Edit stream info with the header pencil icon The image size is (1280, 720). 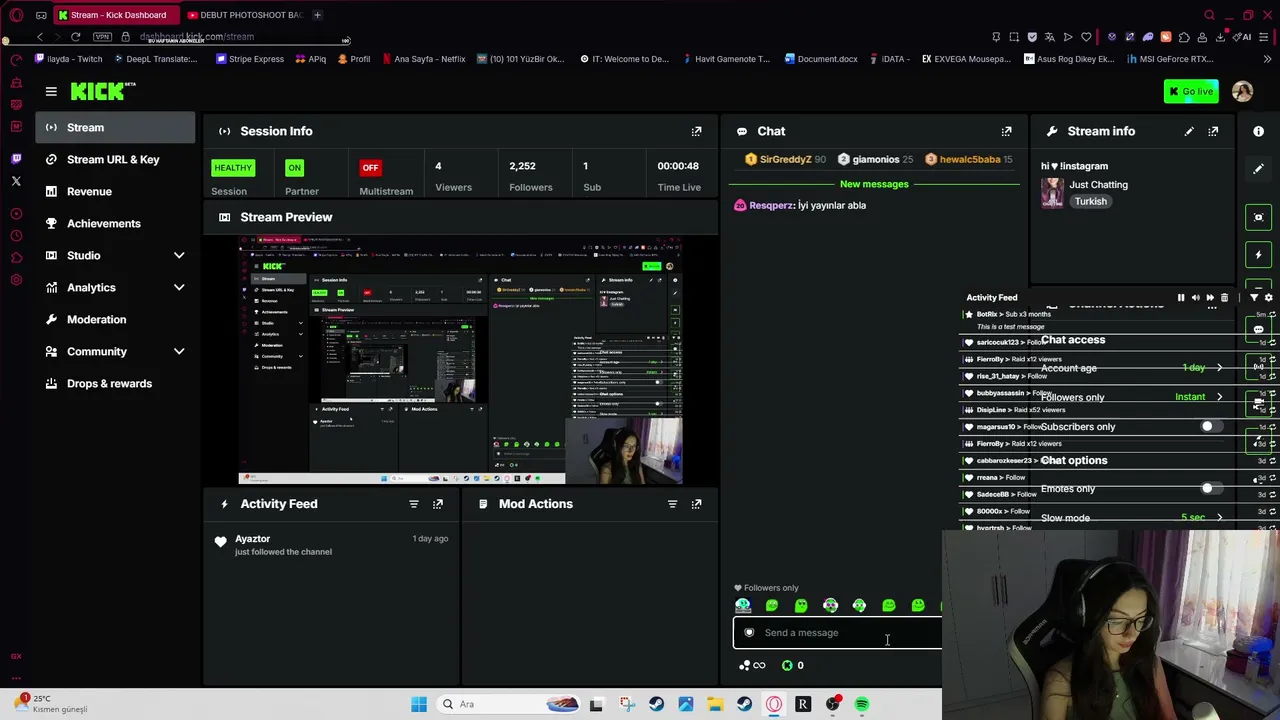[x=1189, y=131]
